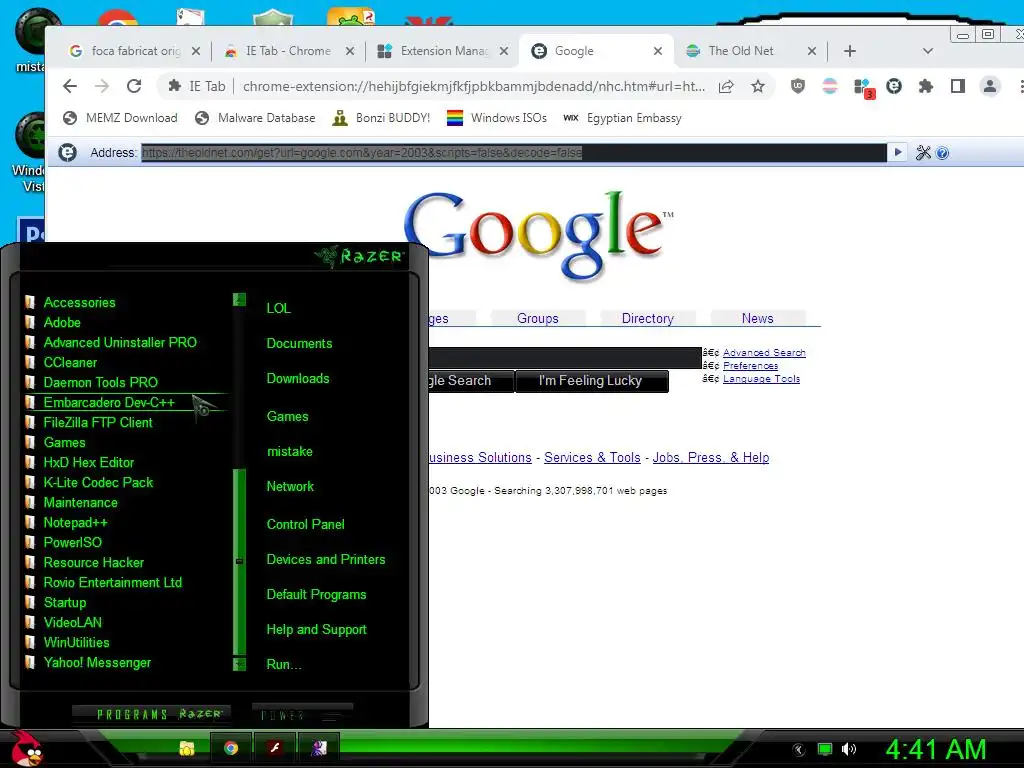Open the MEMZ Download bookmark
Viewport: 1024px width, 768px height.
point(120,118)
